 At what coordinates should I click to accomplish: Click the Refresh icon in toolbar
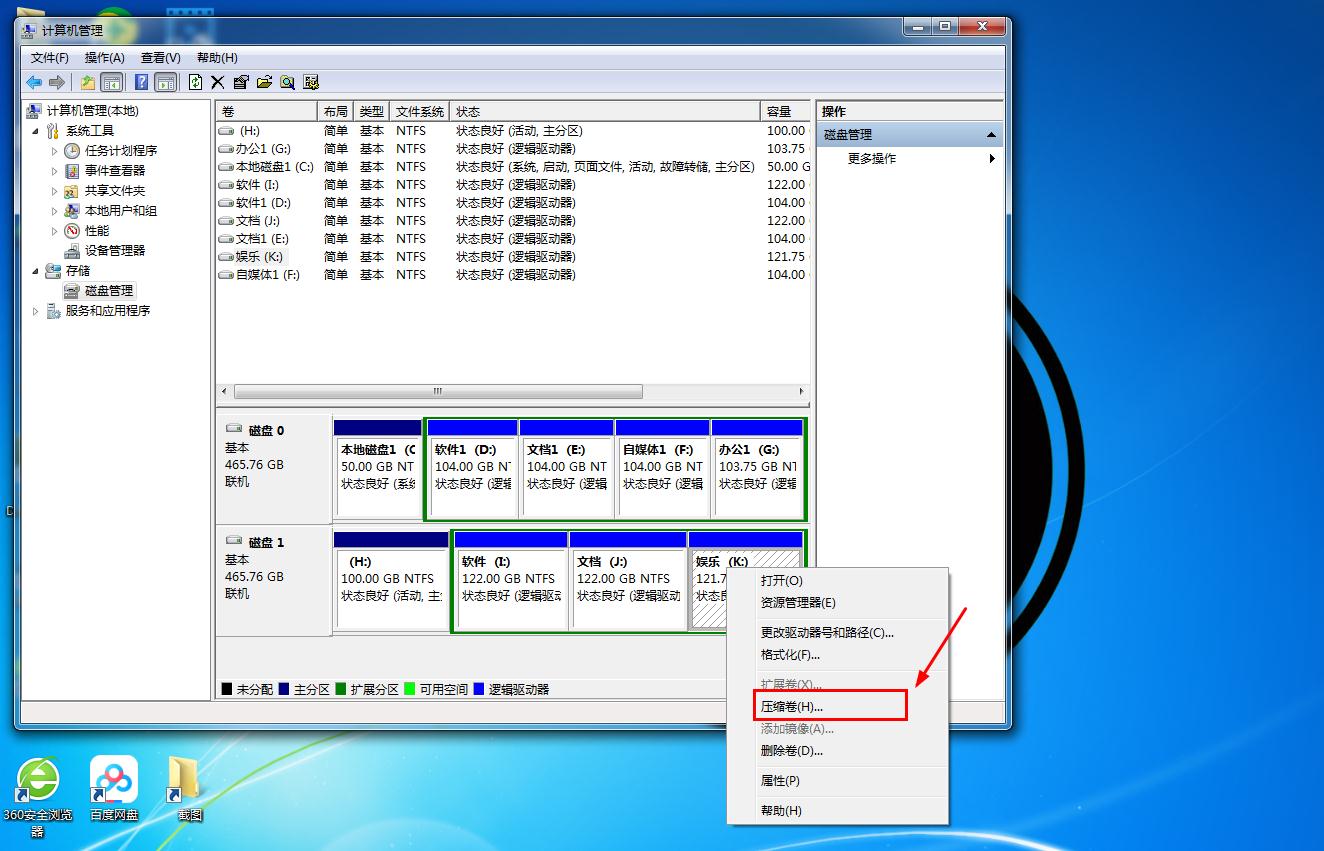pos(195,82)
